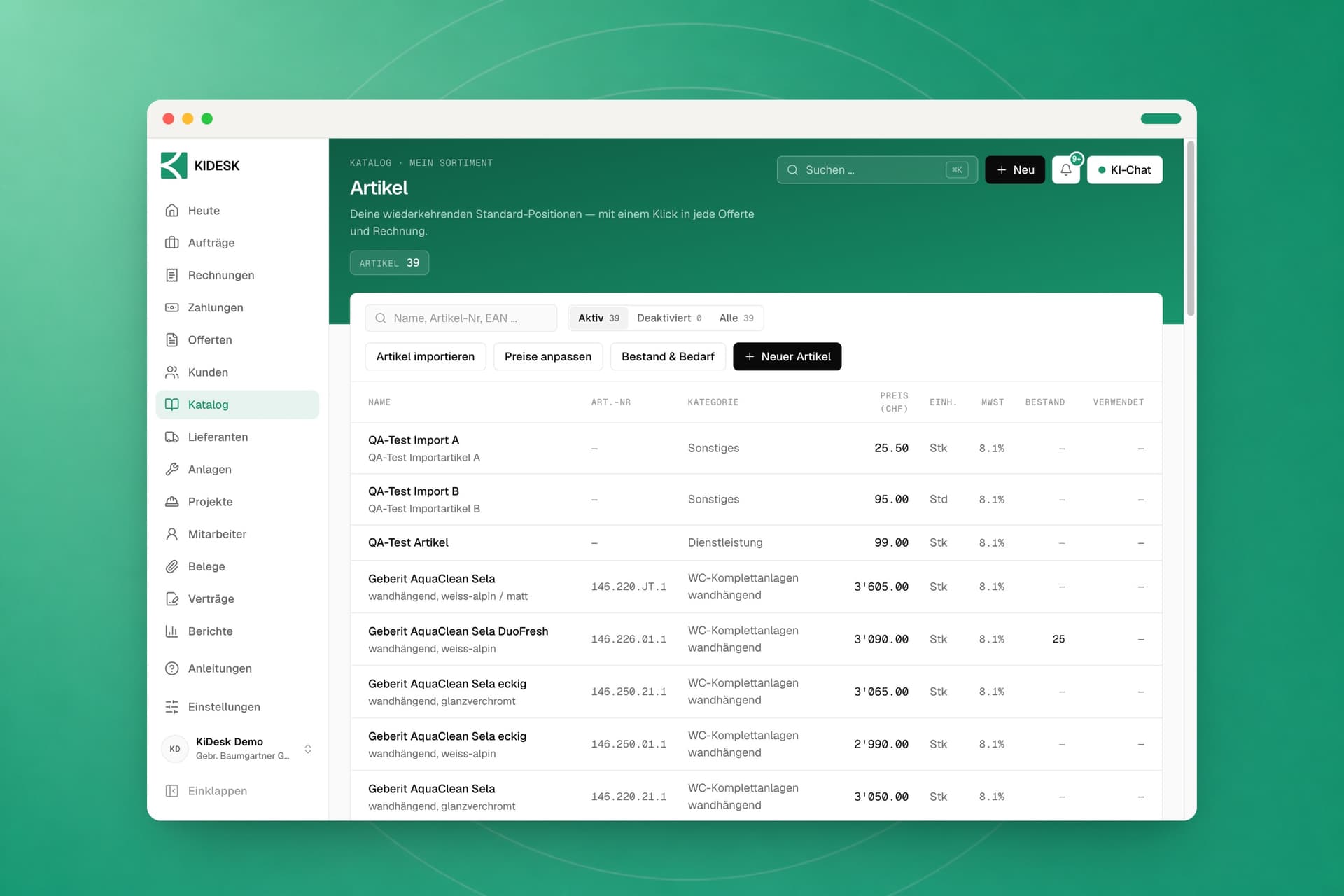Select the Katalog sidebar item

point(237,405)
